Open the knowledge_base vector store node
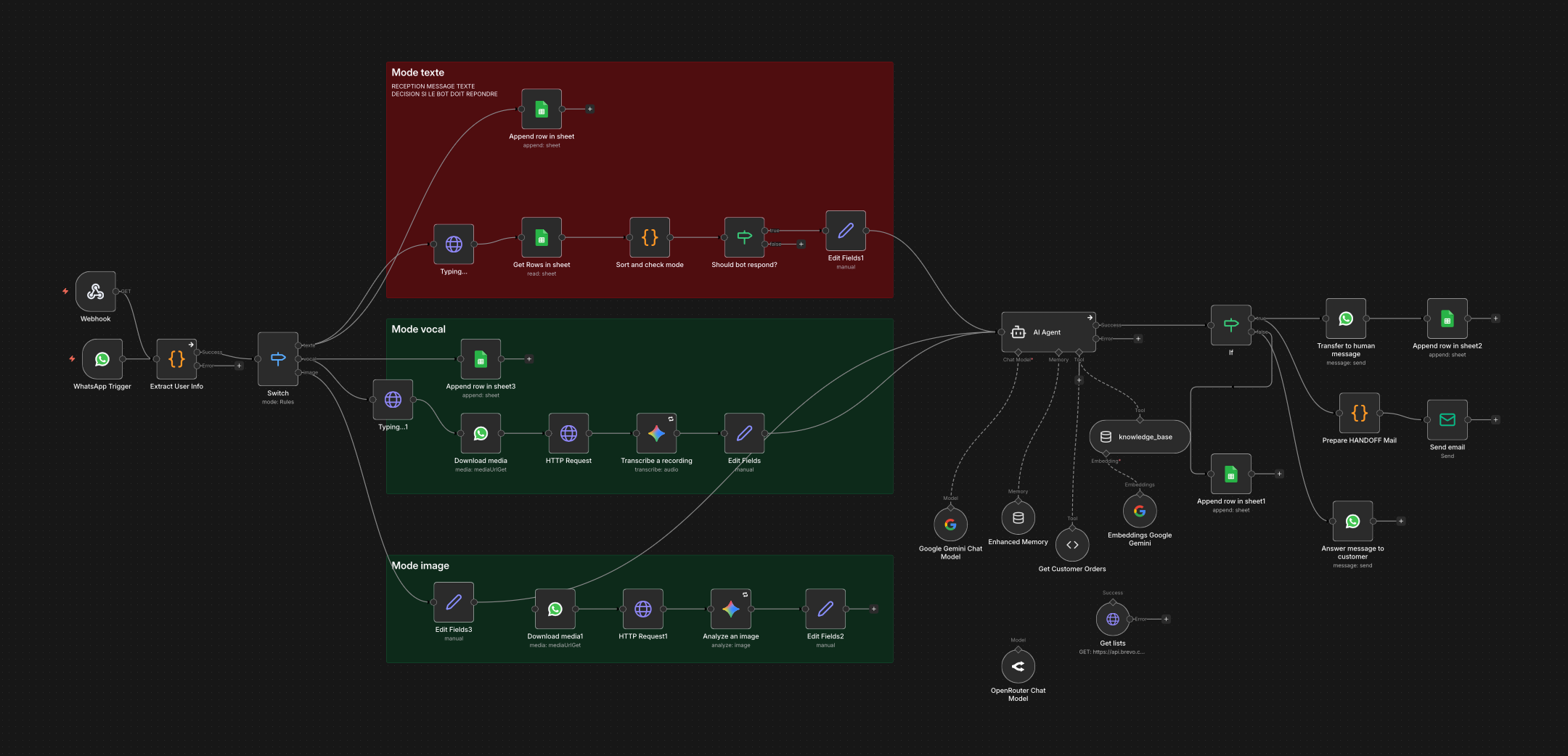 click(x=1140, y=437)
